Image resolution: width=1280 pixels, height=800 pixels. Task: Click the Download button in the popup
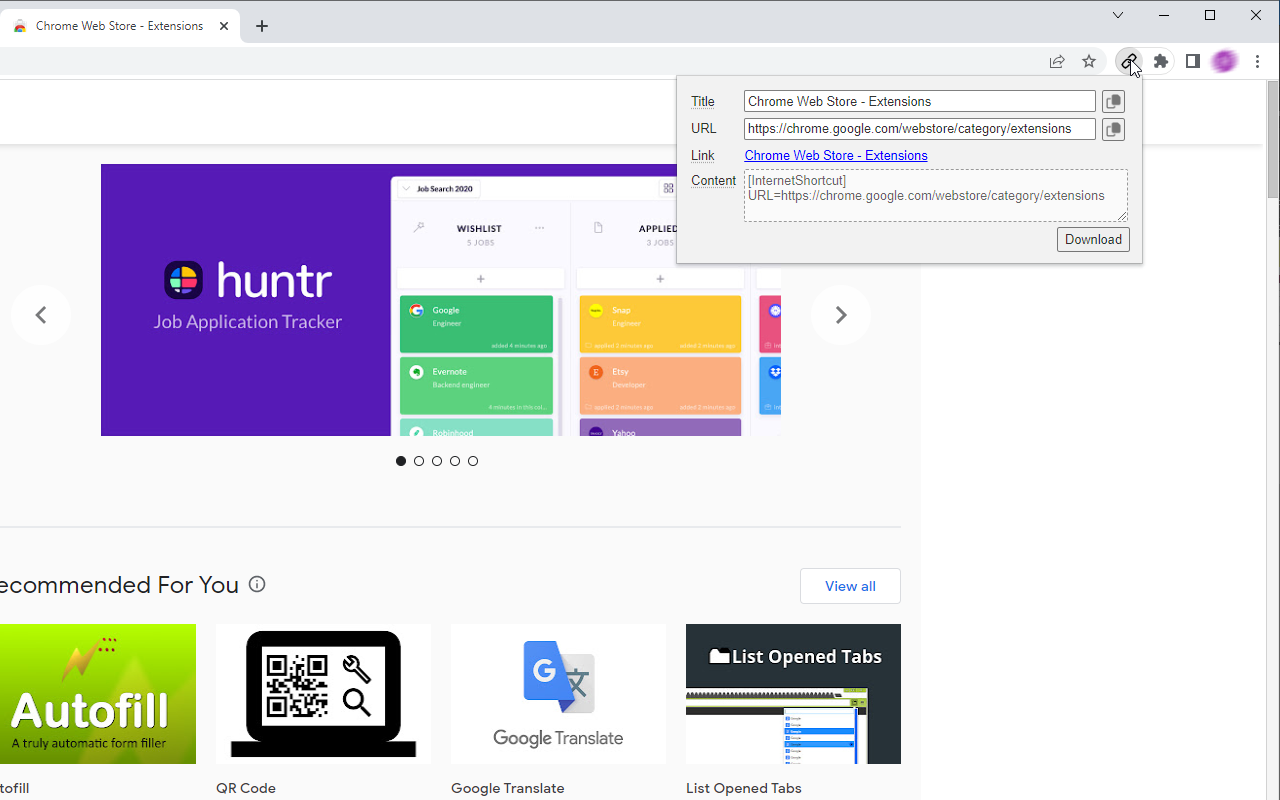[x=1093, y=239]
